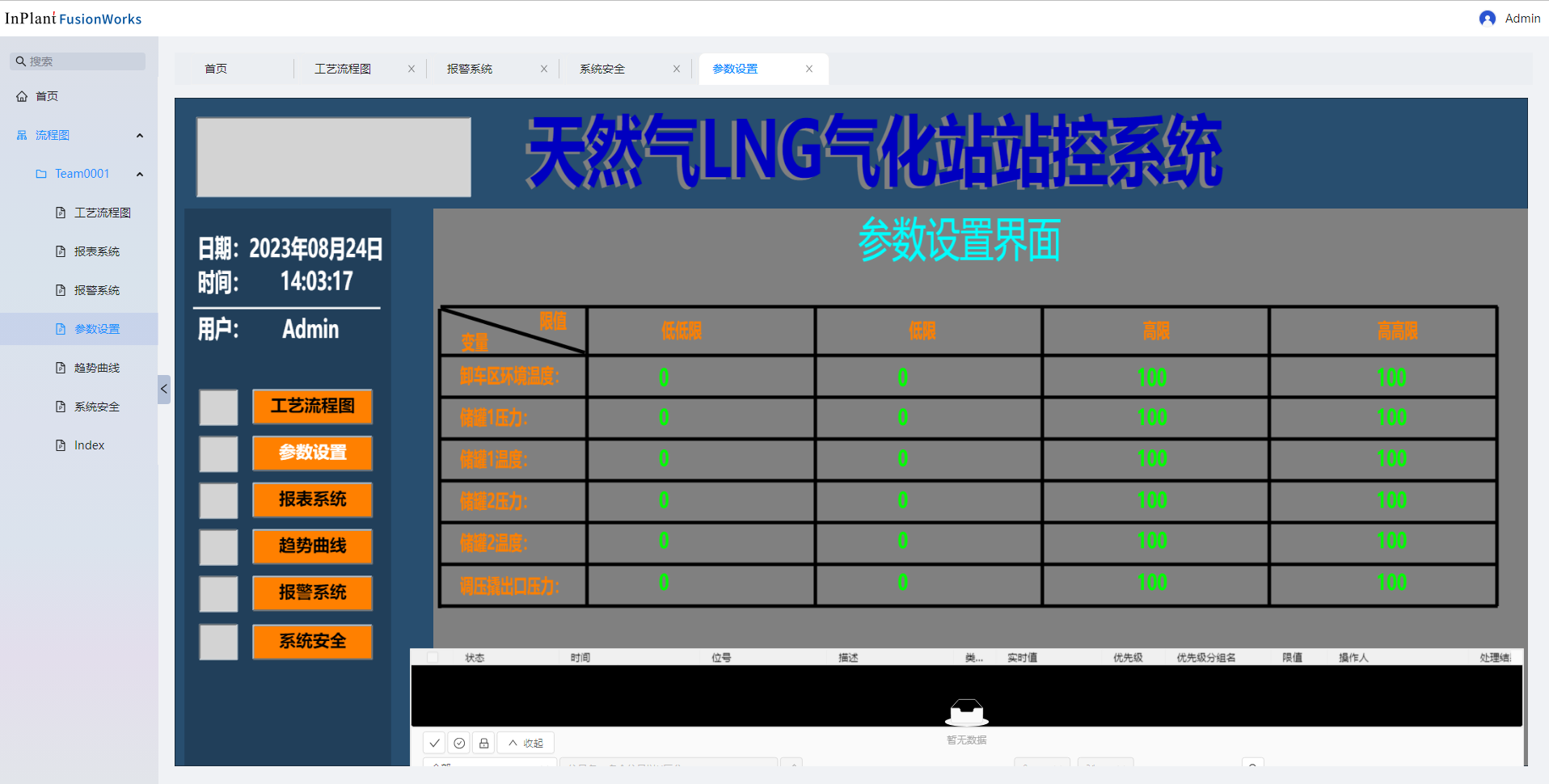Collapse the 流程图 sidebar section
The height and width of the screenshot is (784, 1549).
tap(140, 136)
